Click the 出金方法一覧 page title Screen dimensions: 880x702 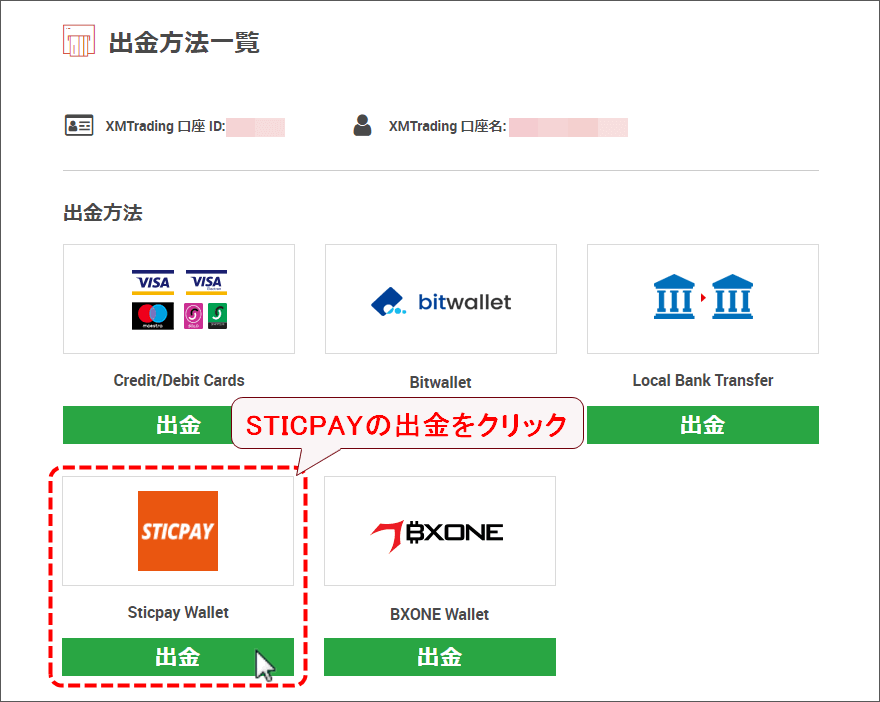[184, 43]
